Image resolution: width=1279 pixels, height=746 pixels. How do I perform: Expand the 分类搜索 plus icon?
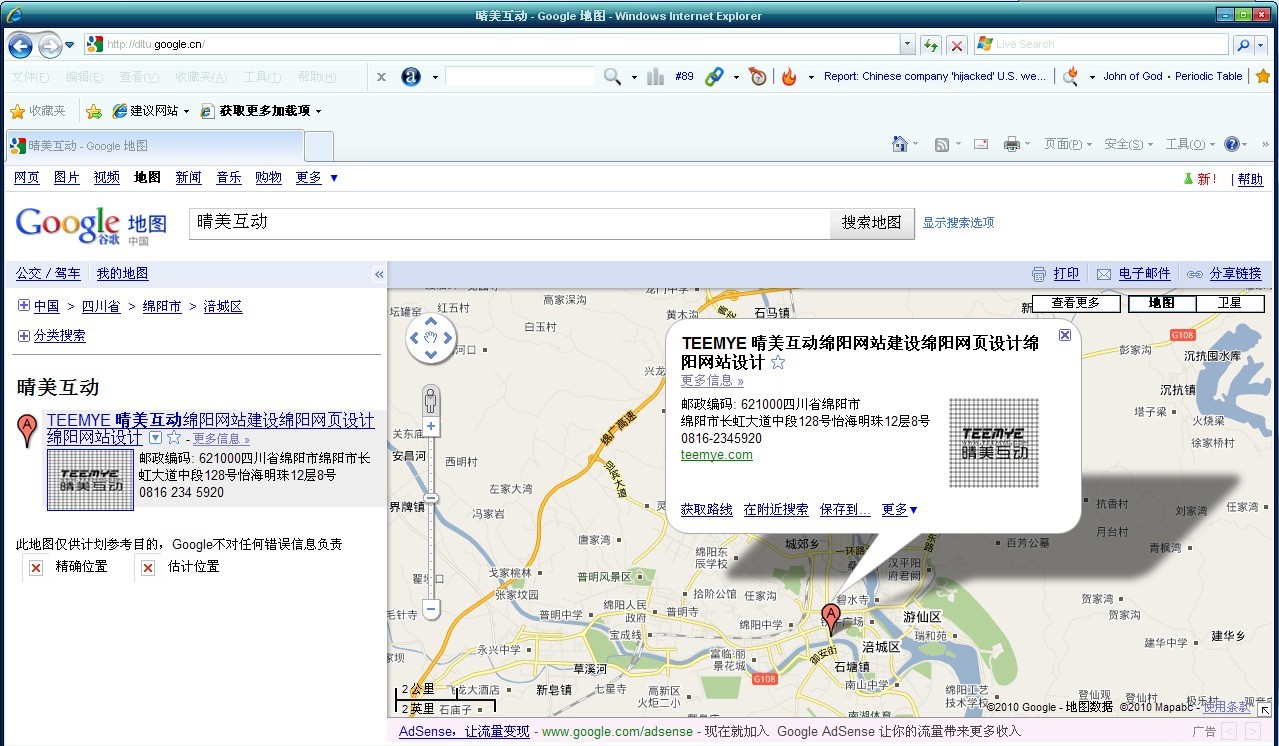click(x=23, y=336)
